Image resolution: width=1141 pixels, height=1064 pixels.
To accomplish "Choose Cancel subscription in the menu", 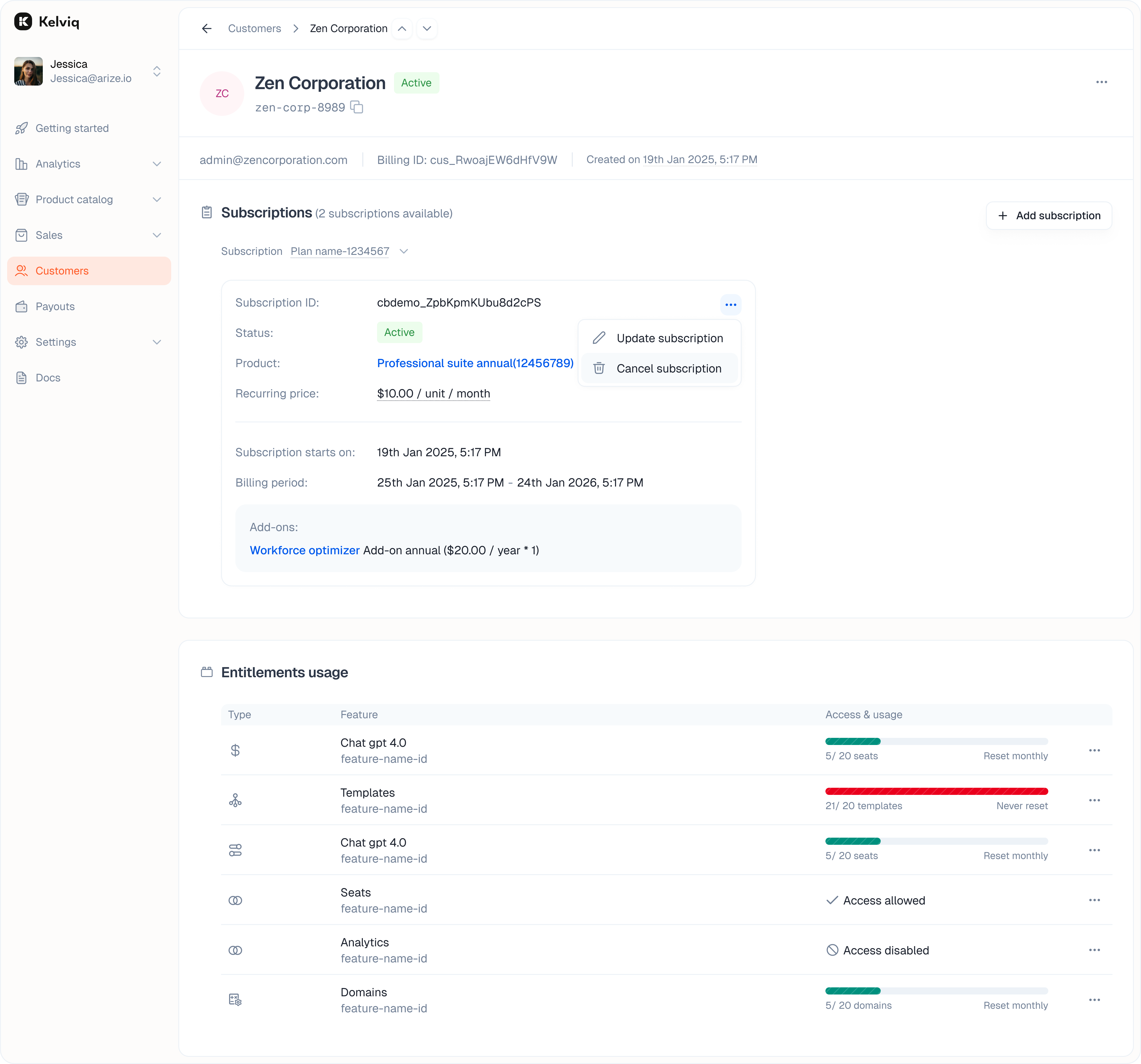I will click(668, 368).
